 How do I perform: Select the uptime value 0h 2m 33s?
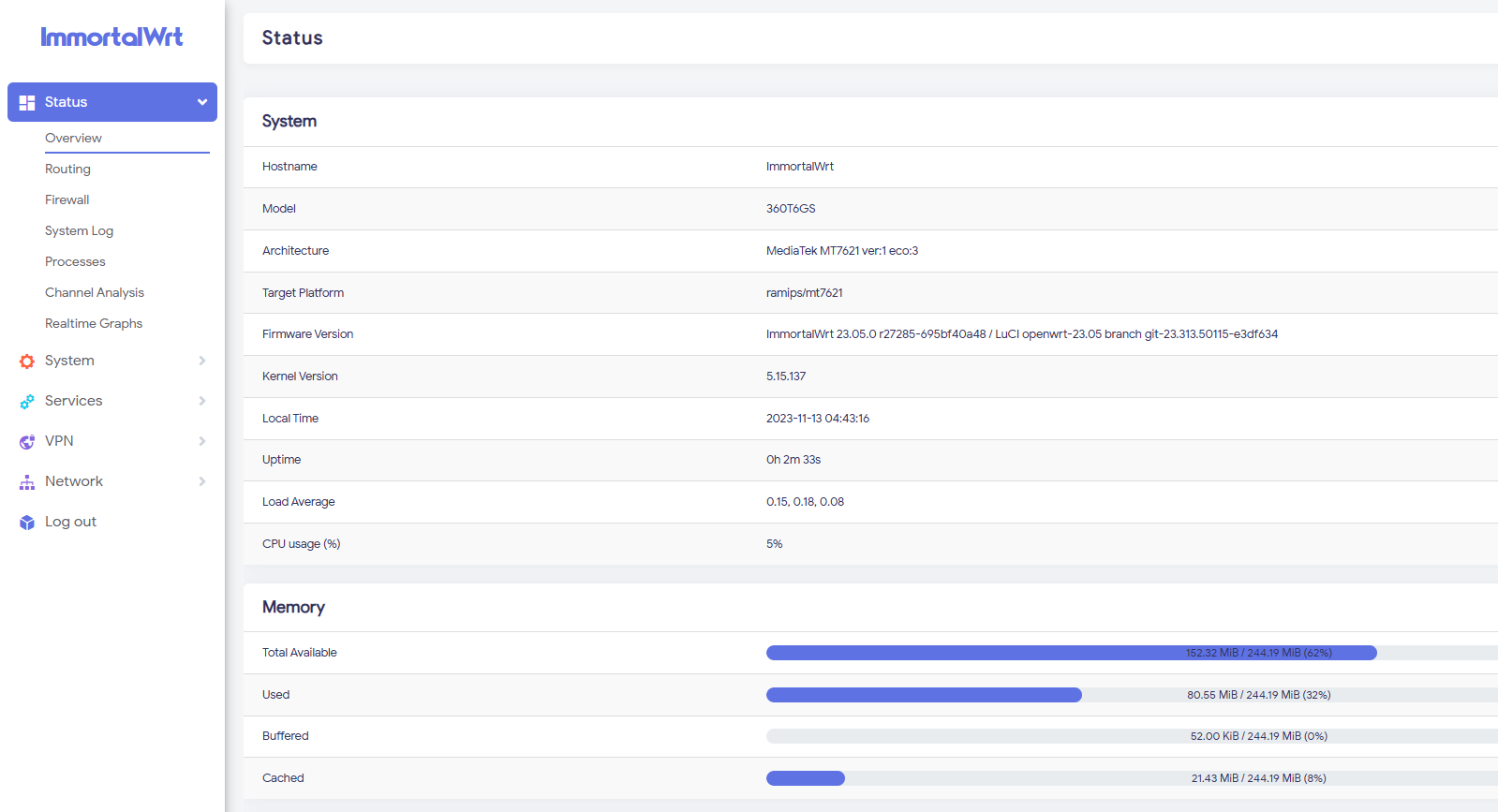coord(793,460)
